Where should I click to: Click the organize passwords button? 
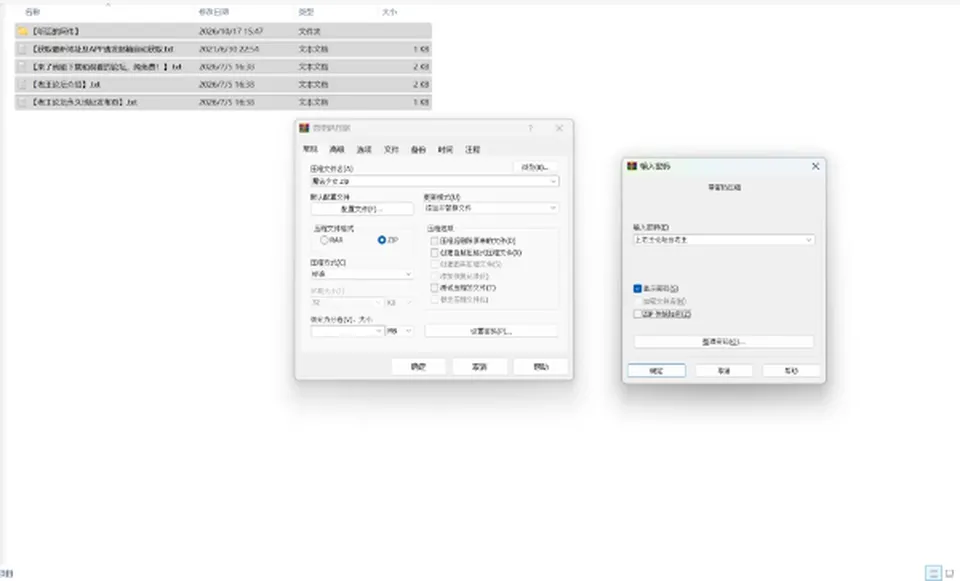coord(724,342)
